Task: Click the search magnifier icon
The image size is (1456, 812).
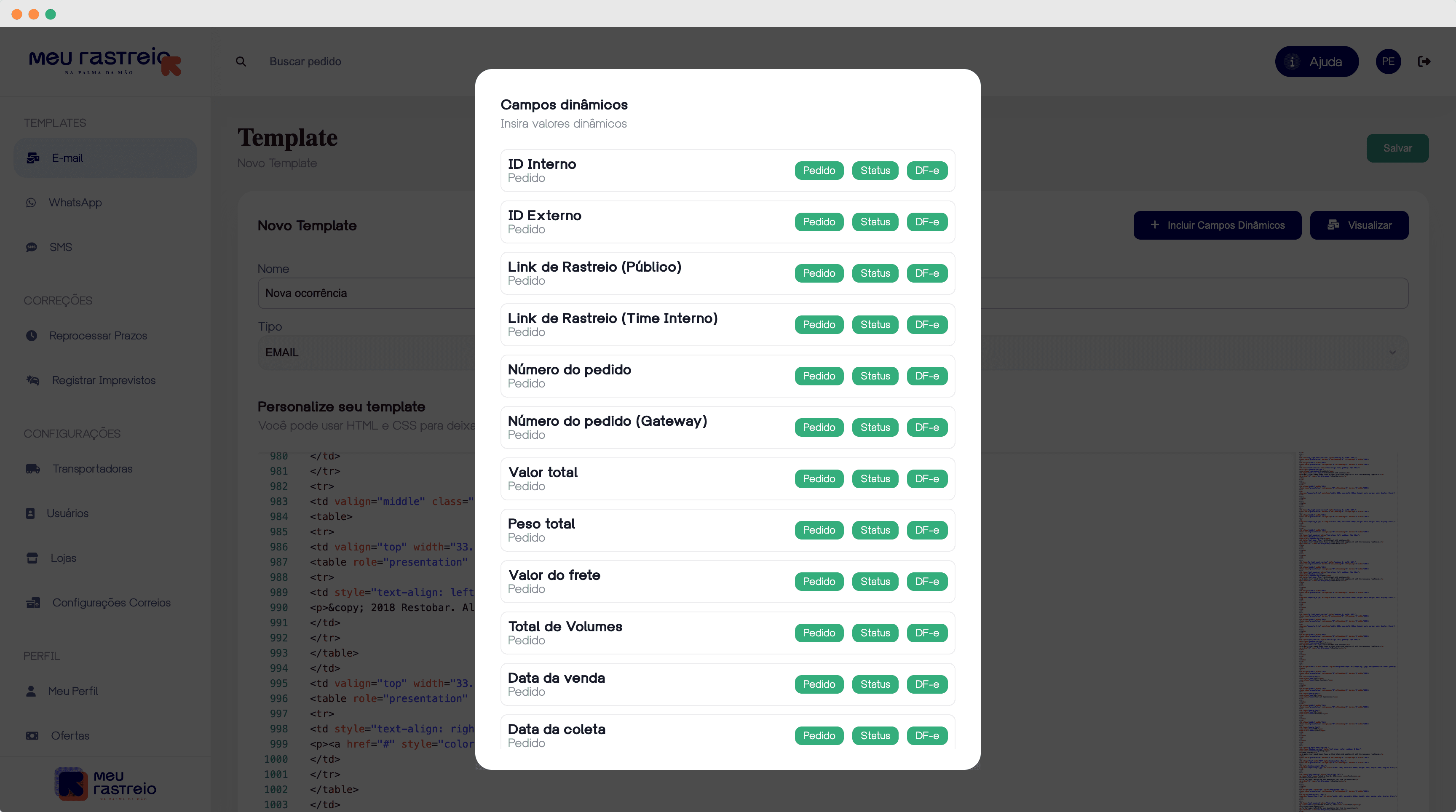Action: [241, 61]
